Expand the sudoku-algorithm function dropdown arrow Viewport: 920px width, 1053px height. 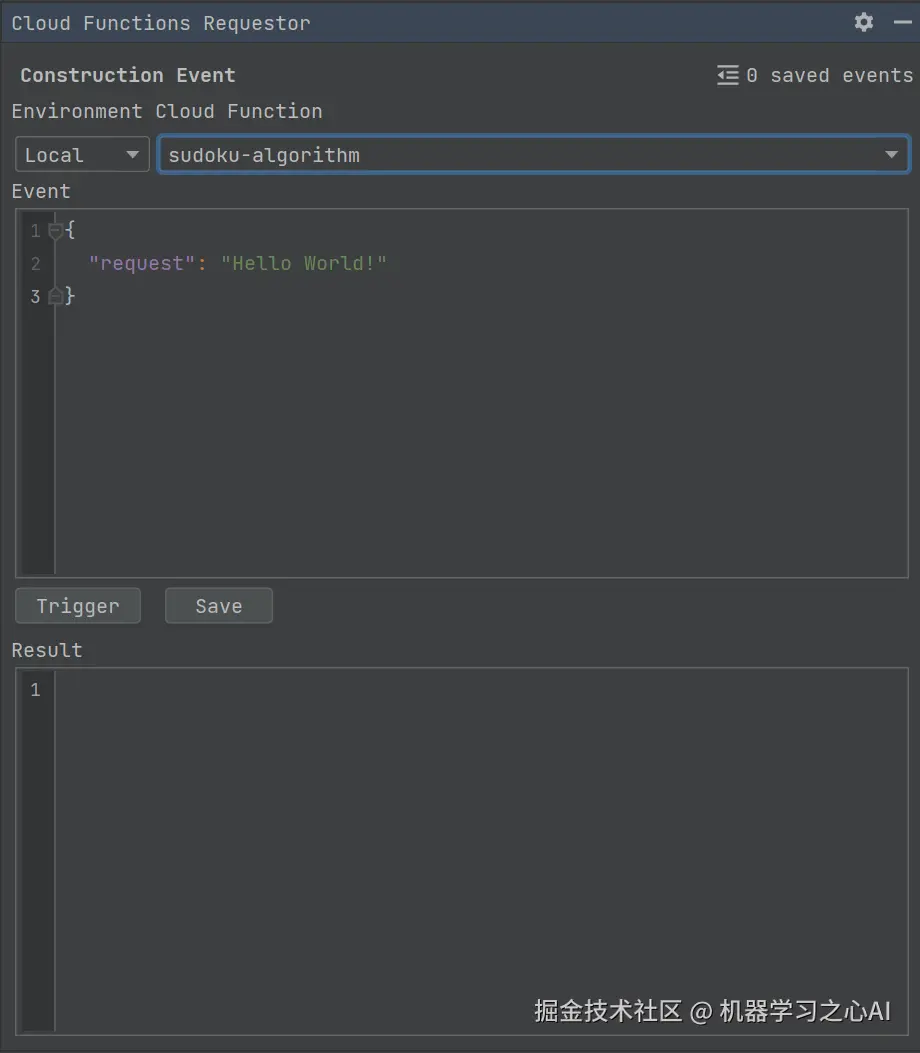(891, 155)
